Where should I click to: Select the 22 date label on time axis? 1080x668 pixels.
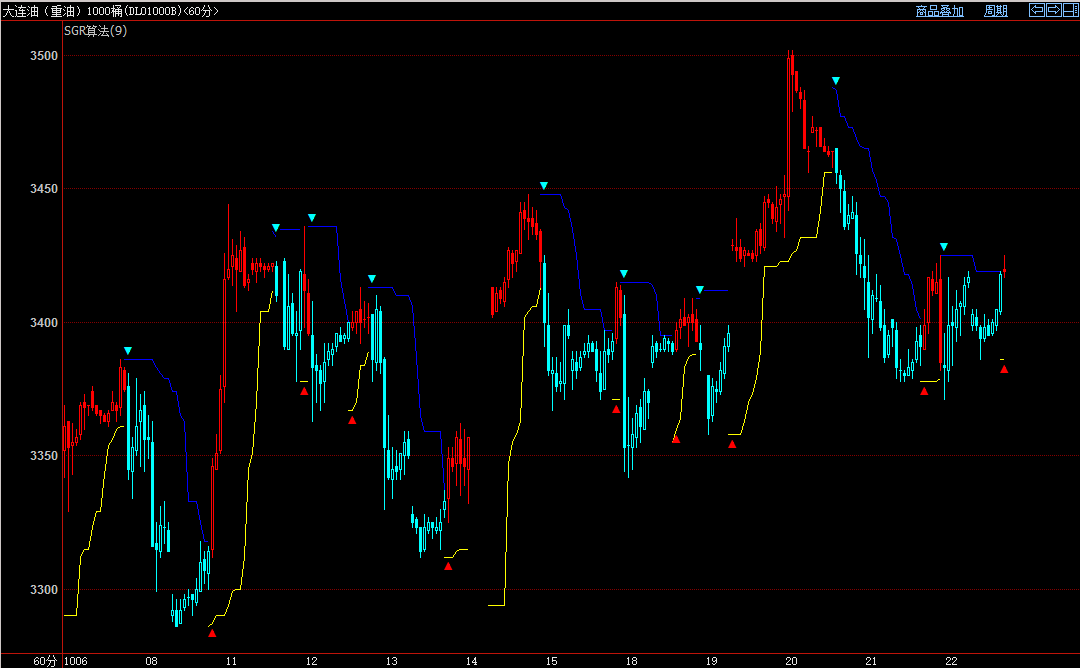coord(951,661)
